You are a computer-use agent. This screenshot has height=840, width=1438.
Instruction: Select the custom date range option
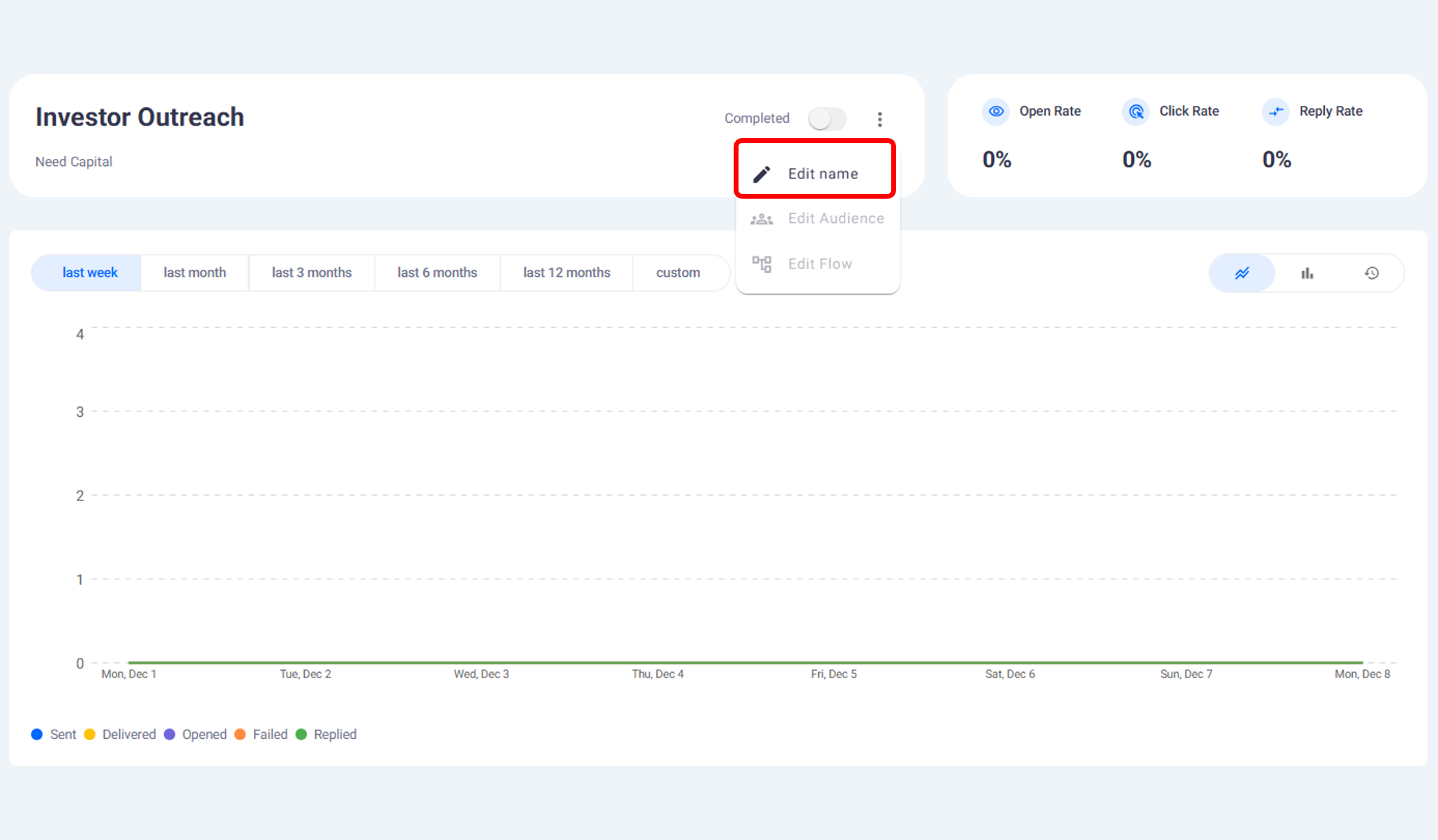click(x=678, y=273)
